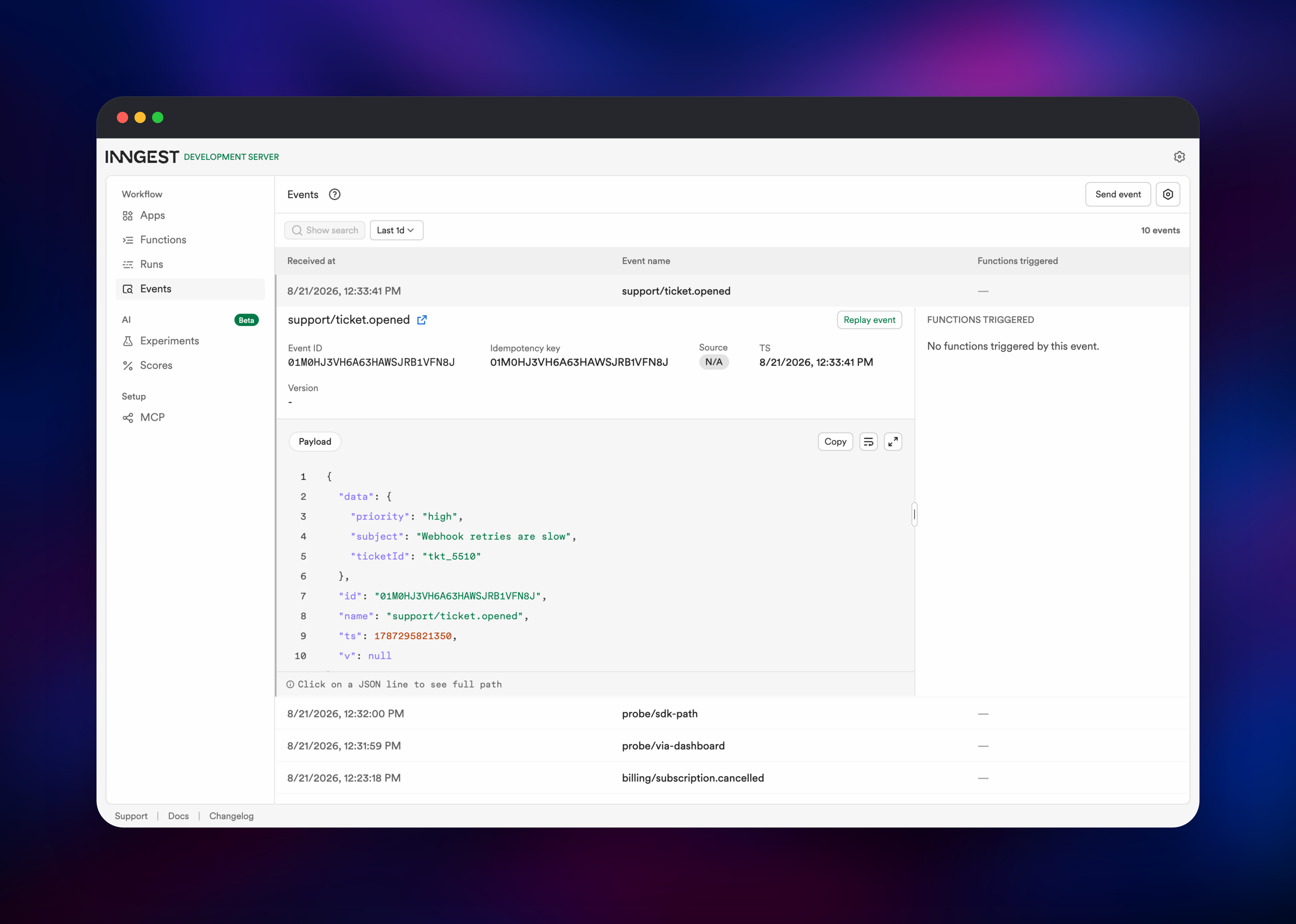Image resolution: width=1296 pixels, height=924 pixels.
Task: Click the Events help question-mark icon
Action: [335, 195]
